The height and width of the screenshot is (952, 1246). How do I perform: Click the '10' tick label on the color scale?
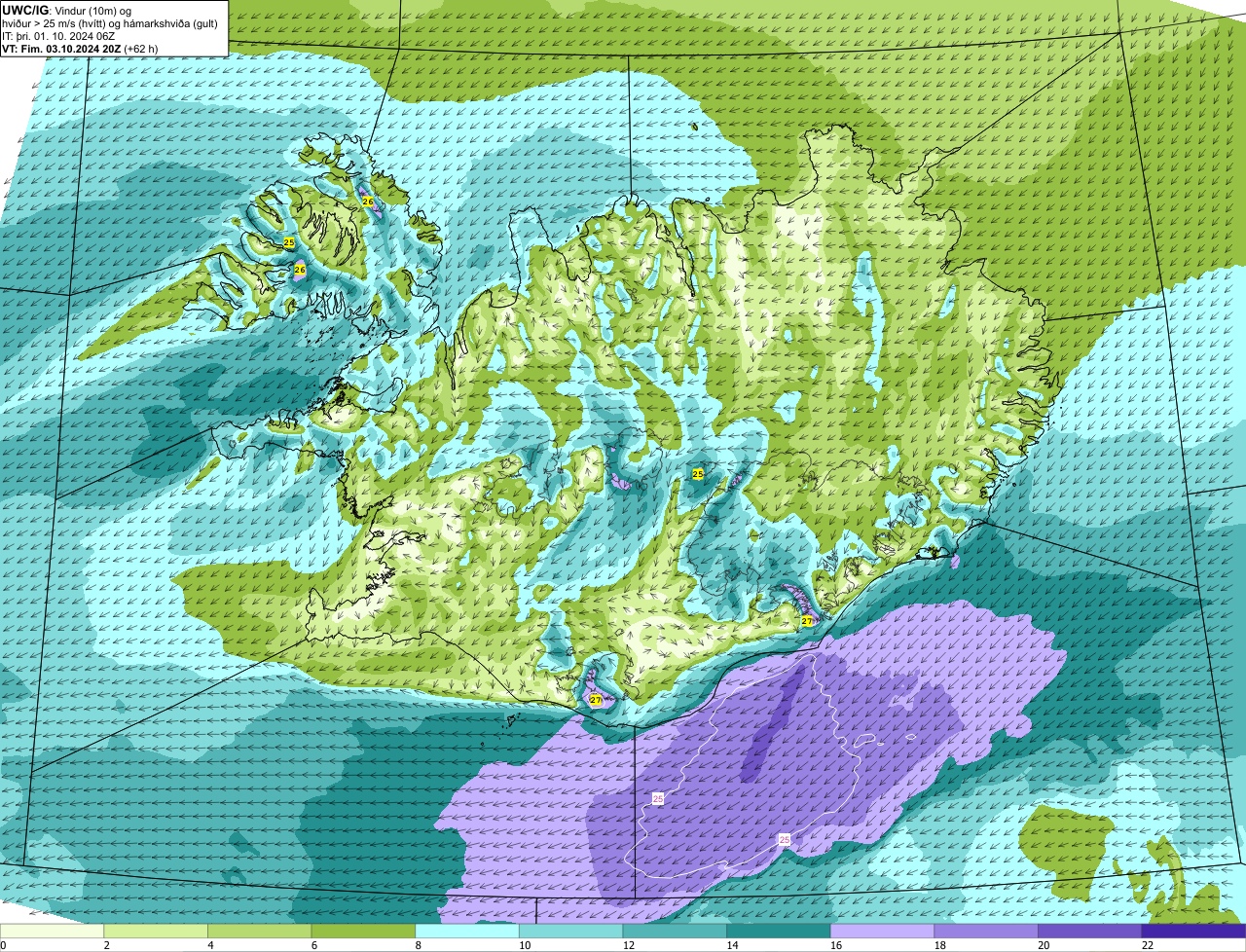coord(525,945)
